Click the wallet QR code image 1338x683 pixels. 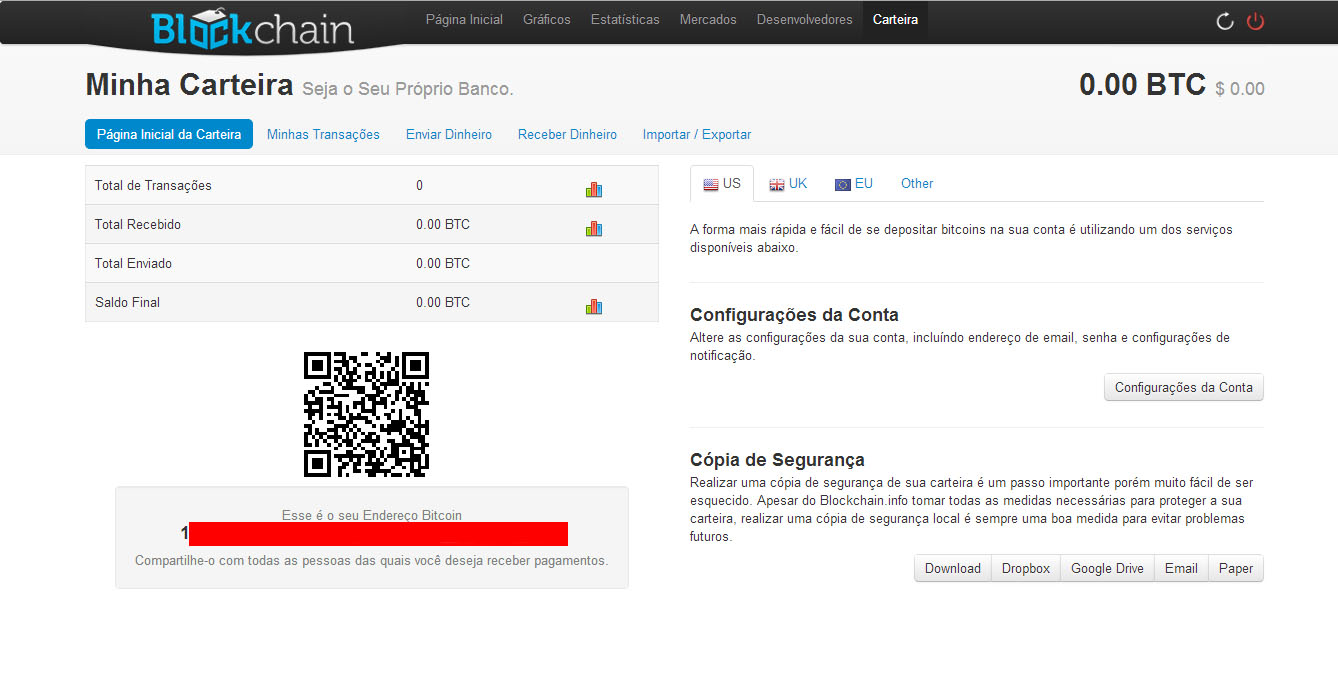coord(367,414)
